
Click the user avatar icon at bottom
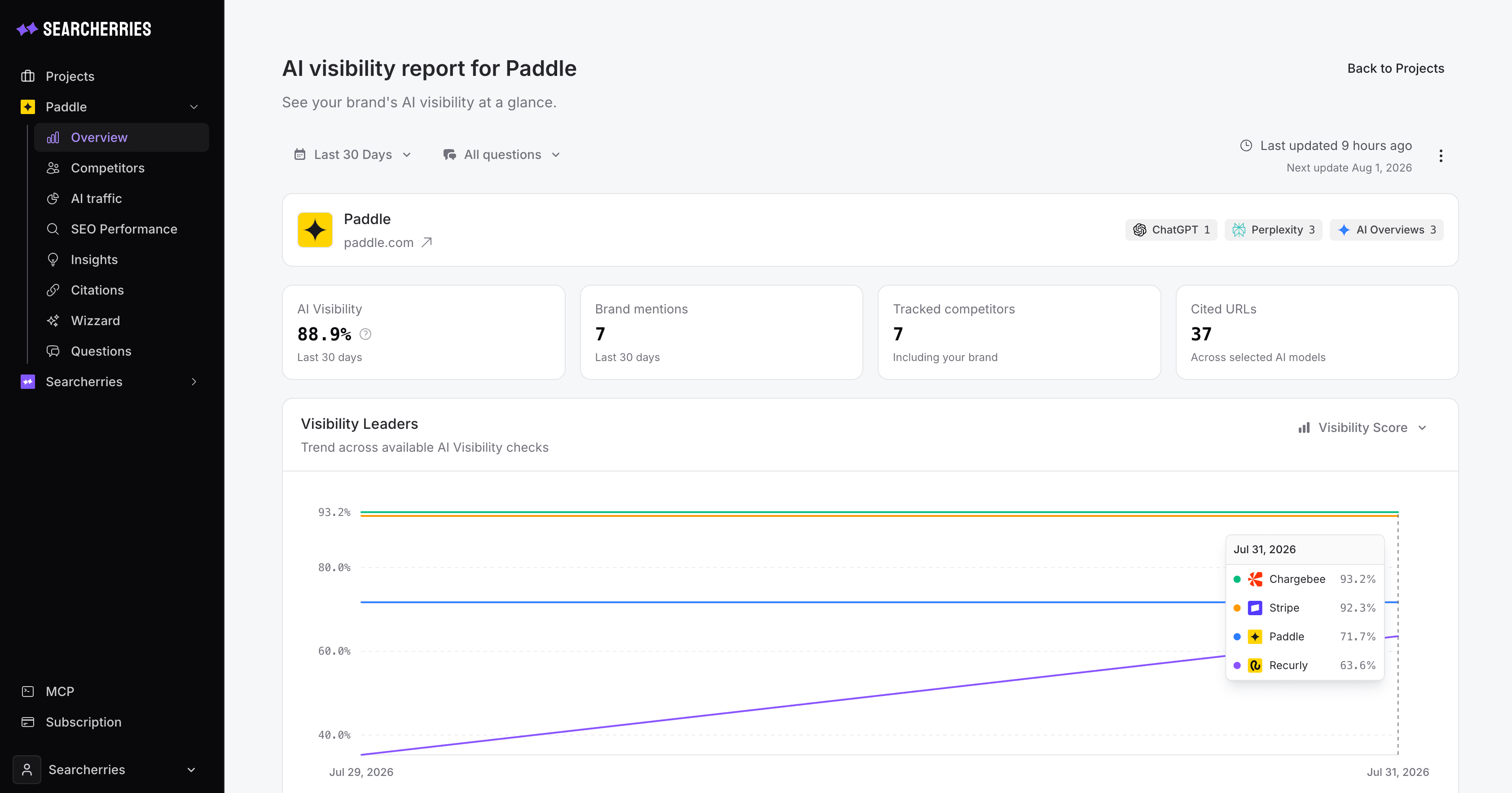click(x=27, y=770)
